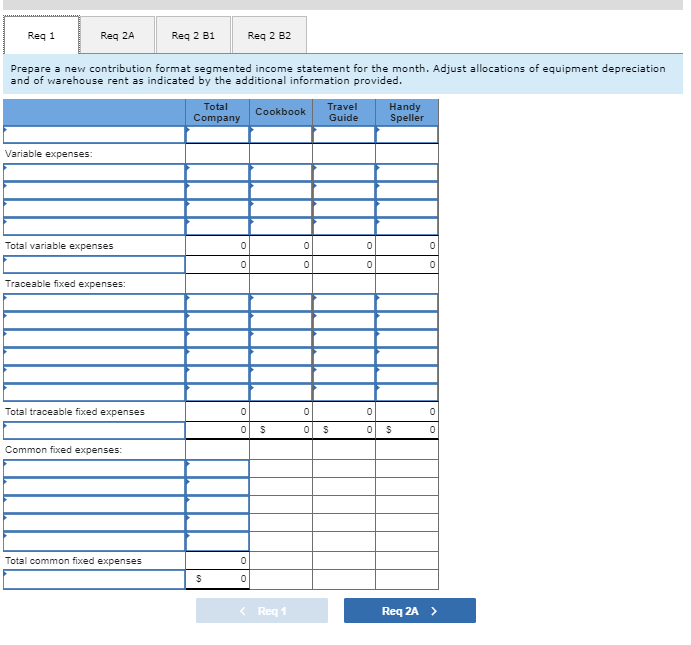
Task: Open label dropdown below Total common fixed expenses
Action: click(94, 579)
